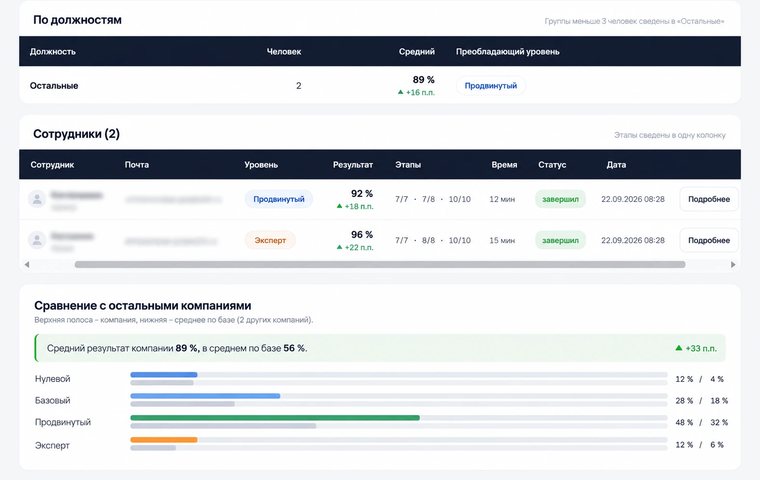The height and width of the screenshot is (480, 760).
Task: Click the second employee's avatar icon
Action: pos(37,240)
